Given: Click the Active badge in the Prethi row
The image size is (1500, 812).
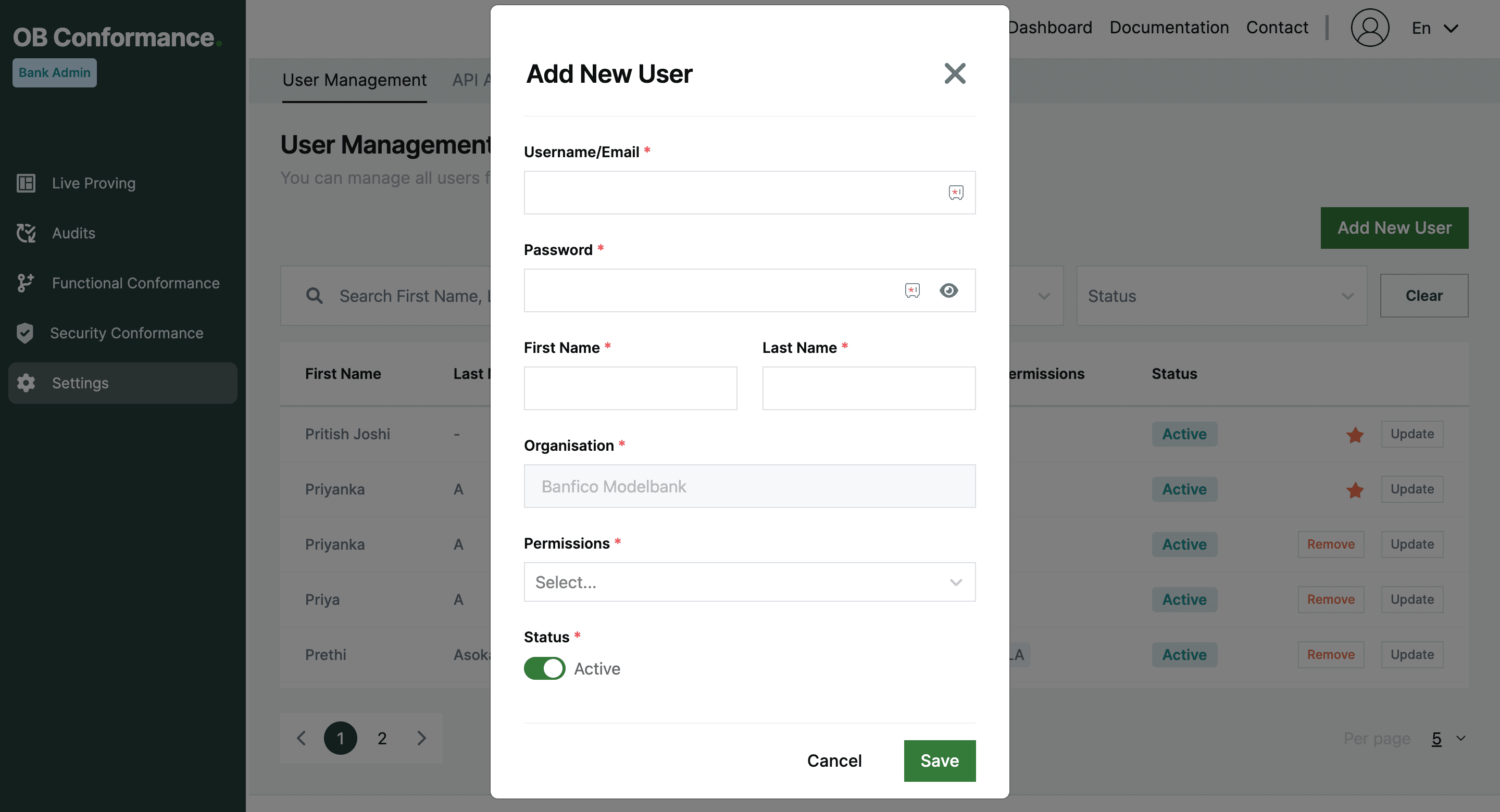Looking at the screenshot, I should (1184, 655).
